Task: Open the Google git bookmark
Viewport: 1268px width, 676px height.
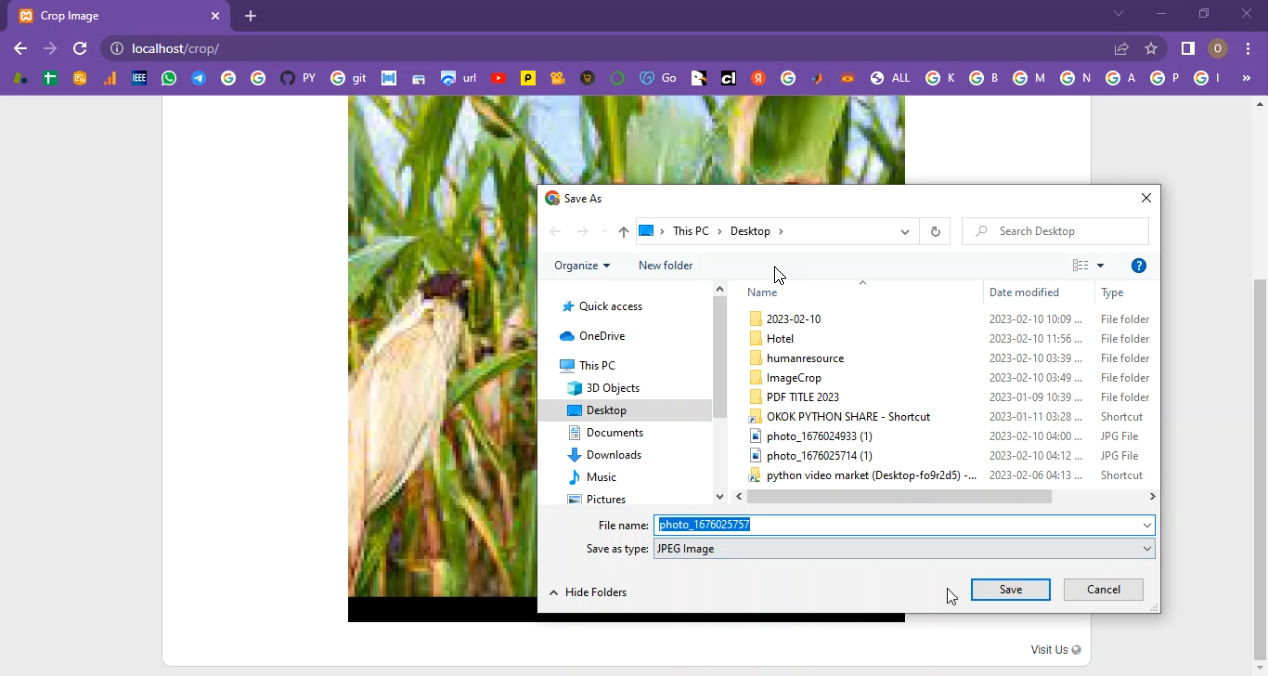Action: click(348, 78)
